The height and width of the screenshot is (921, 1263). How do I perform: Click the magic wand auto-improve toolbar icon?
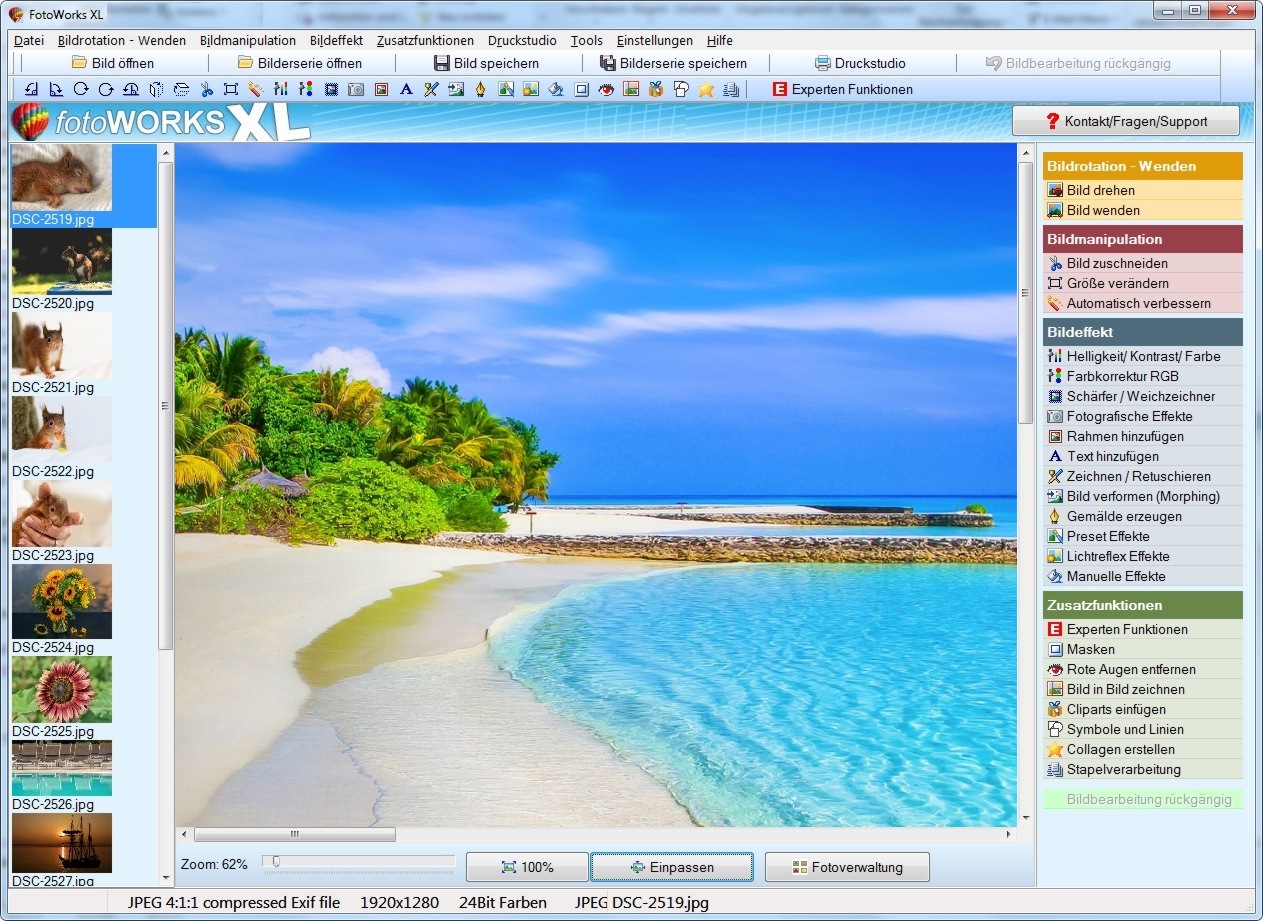click(256, 89)
